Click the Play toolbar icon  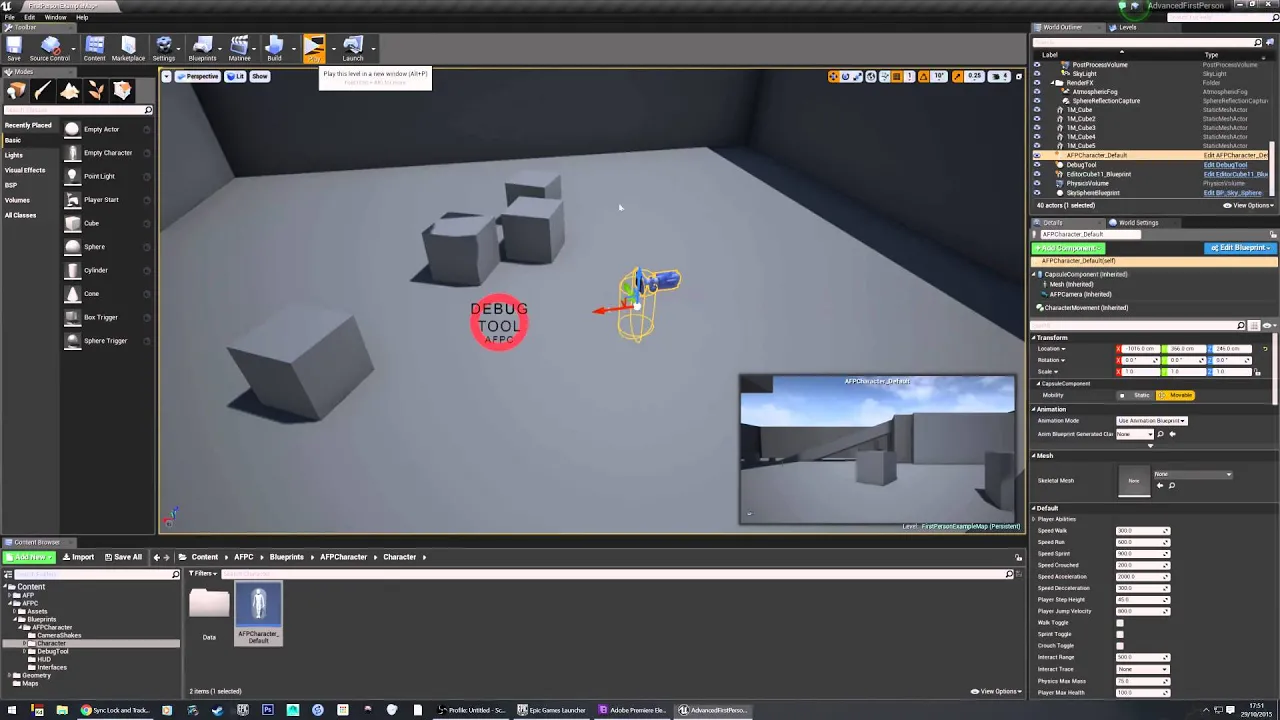(x=314, y=48)
